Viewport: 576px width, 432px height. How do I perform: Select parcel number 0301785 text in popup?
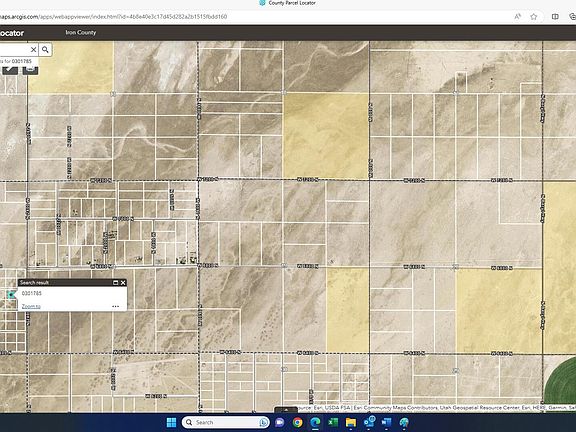pos(32,293)
